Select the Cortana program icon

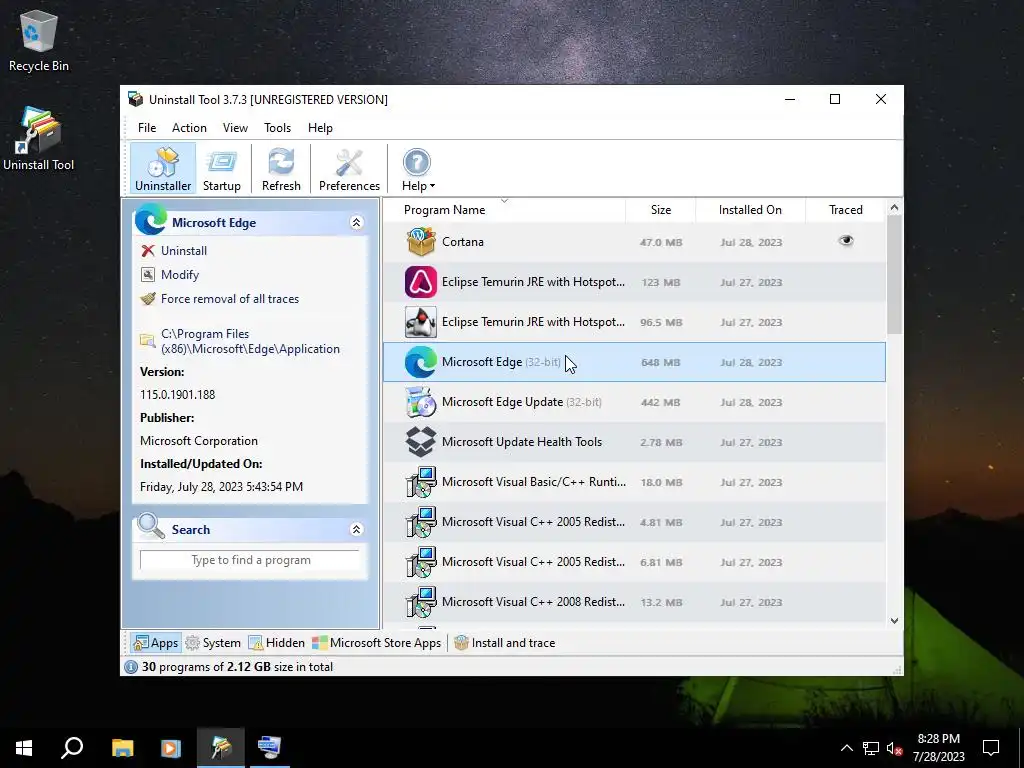(x=421, y=242)
